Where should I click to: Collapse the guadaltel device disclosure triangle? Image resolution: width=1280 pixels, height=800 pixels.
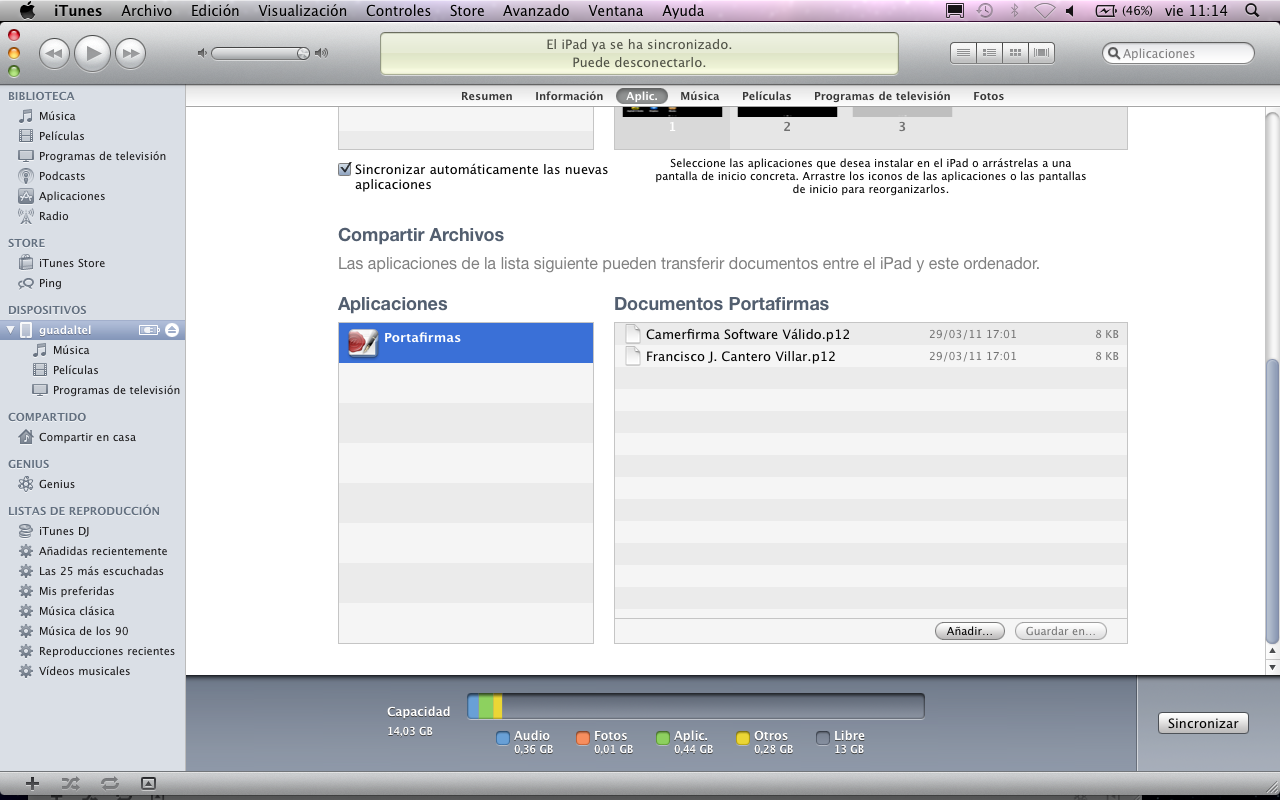coord(11,330)
